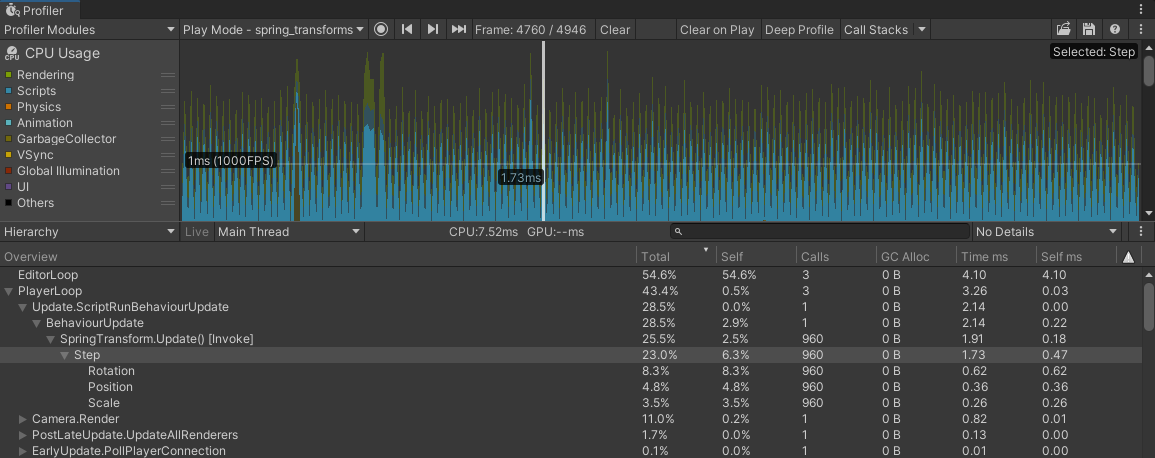The width and height of the screenshot is (1155, 458).
Task: Sort by the GC Alloc column header
Action: tap(916, 256)
